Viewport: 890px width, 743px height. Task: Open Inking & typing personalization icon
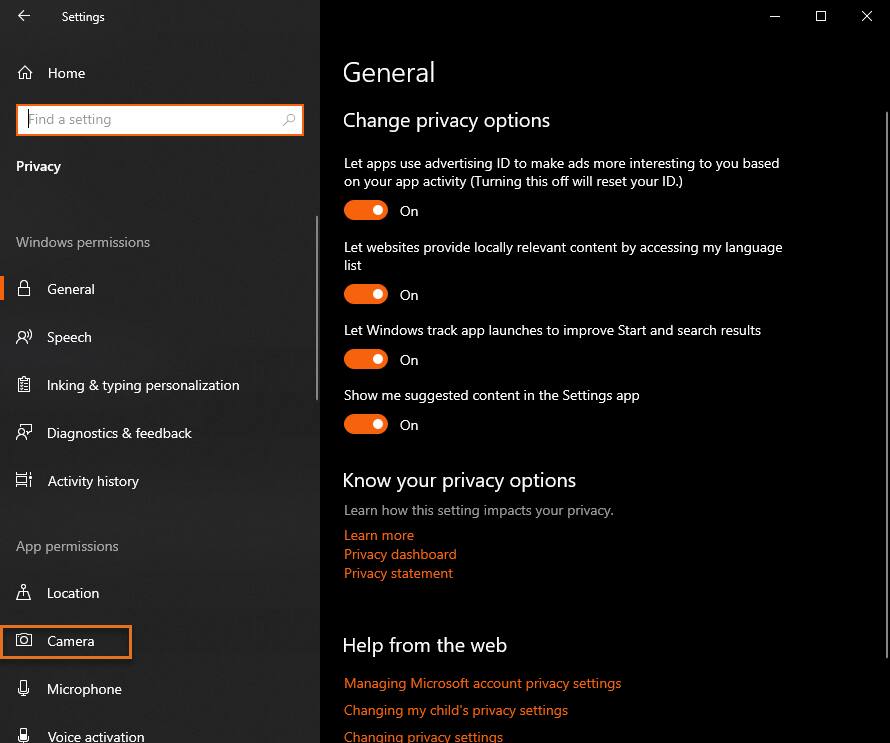click(24, 384)
